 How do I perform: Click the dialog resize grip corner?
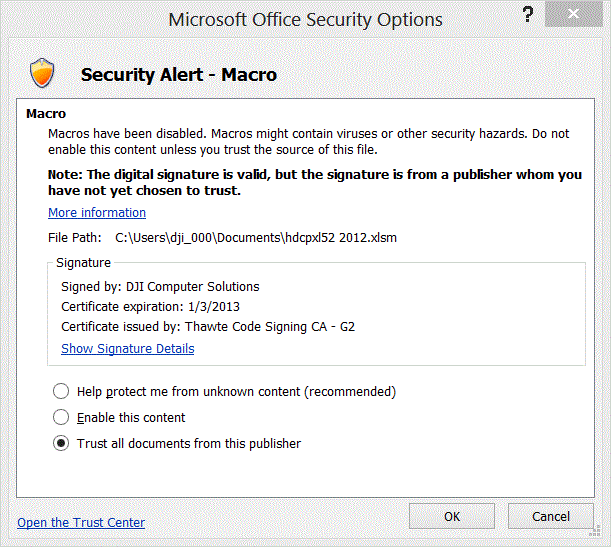[595, 531]
